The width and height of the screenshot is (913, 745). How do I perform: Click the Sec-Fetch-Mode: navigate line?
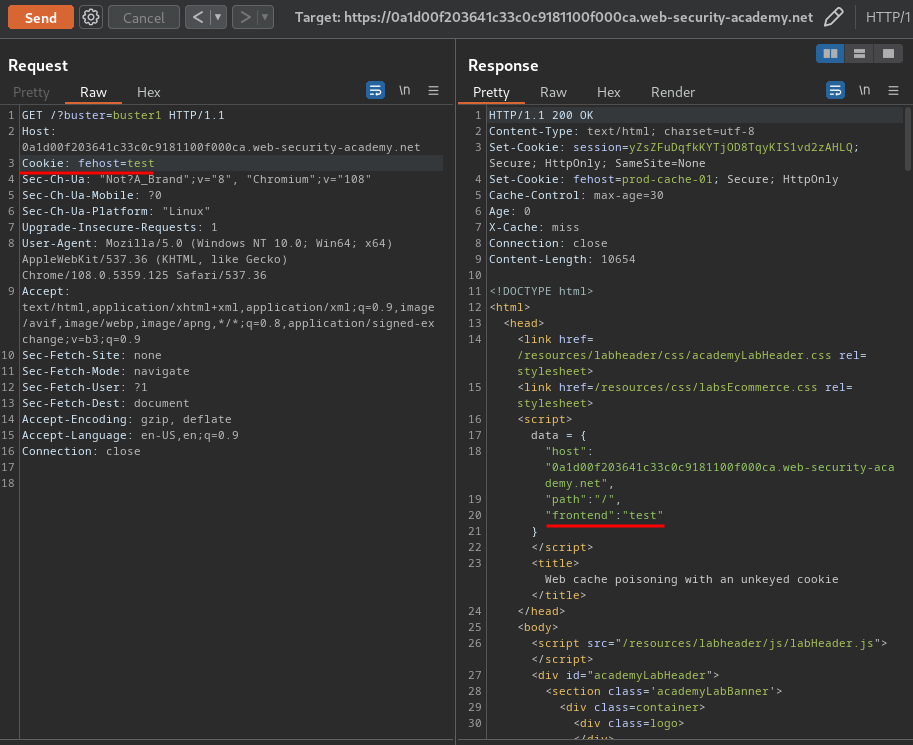click(x=105, y=371)
